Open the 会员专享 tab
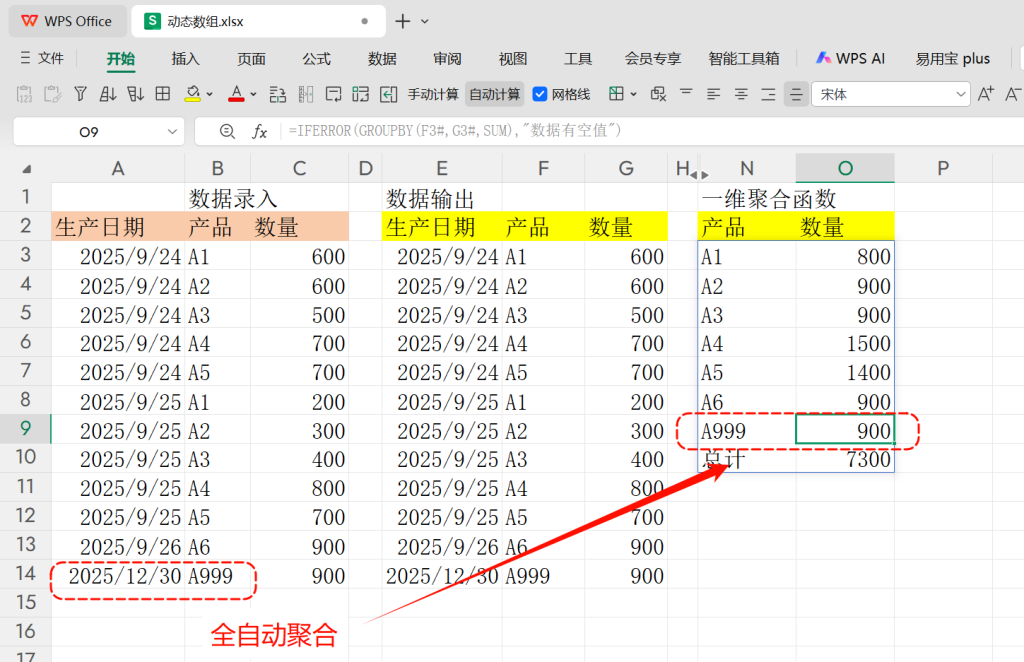Image resolution: width=1024 pixels, height=662 pixels. 653,59
